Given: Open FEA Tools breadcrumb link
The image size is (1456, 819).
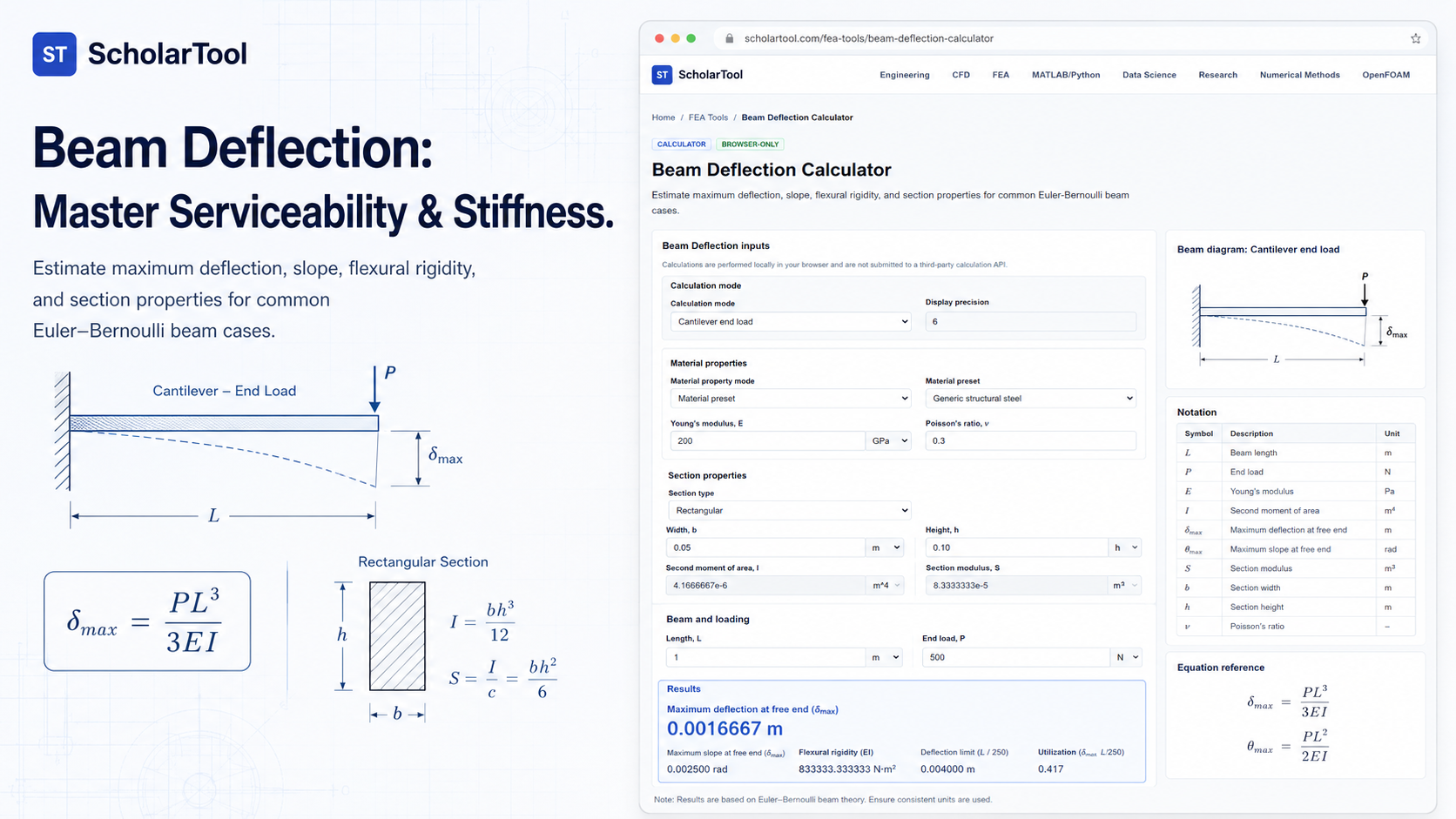Looking at the screenshot, I should tap(708, 117).
